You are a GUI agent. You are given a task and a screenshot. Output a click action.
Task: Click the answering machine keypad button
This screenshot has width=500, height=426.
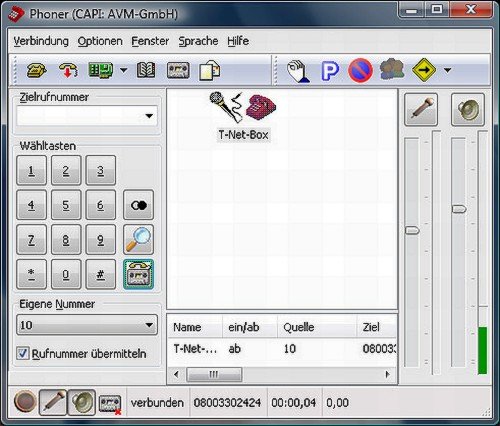[x=138, y=274]
